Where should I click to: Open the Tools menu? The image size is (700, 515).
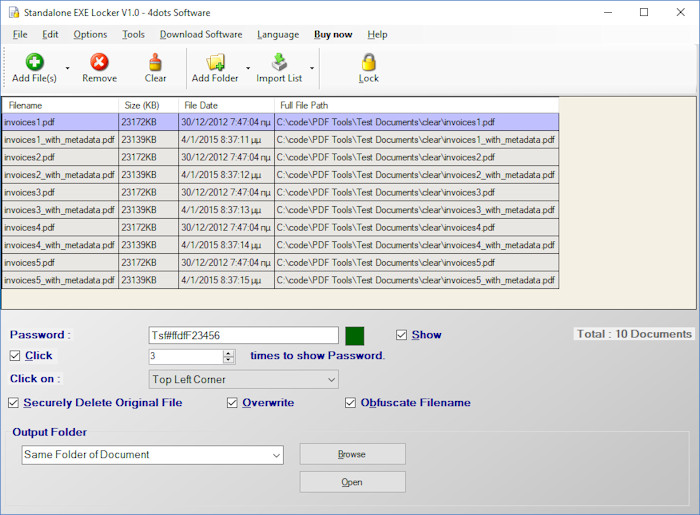(133, 34)
